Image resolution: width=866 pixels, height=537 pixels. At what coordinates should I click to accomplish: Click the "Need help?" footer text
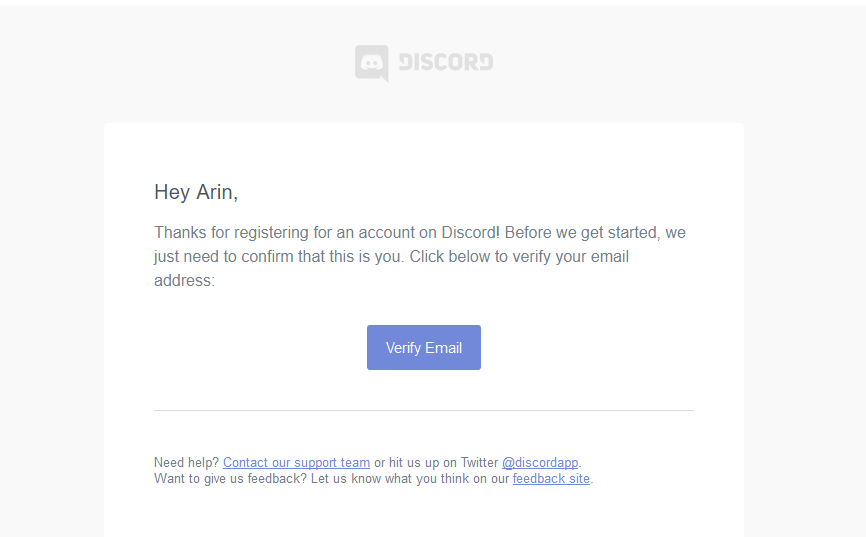pyautogui.click(x=187, y=462)
